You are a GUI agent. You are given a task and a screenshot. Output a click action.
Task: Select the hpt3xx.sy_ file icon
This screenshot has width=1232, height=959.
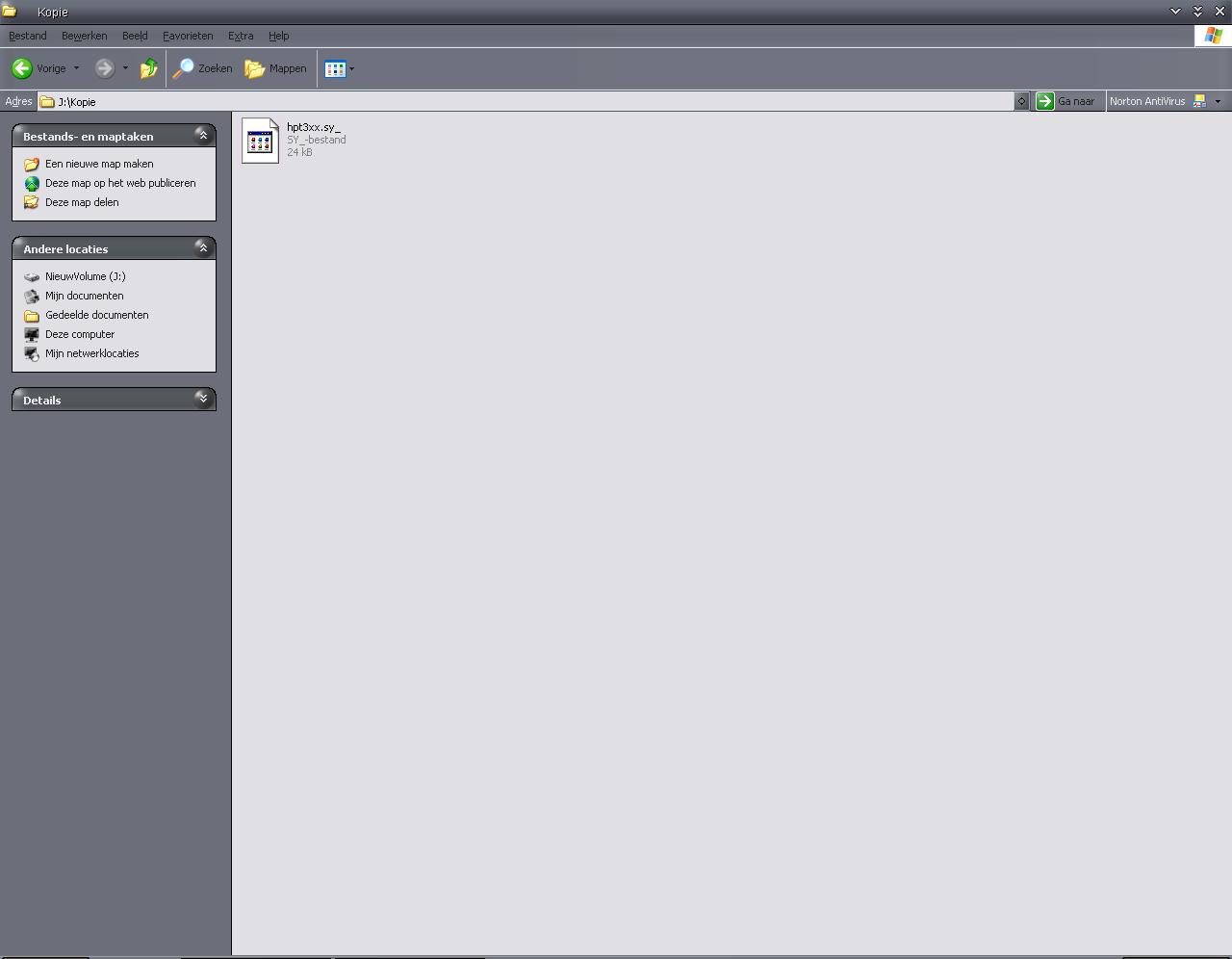pos(260,141)
